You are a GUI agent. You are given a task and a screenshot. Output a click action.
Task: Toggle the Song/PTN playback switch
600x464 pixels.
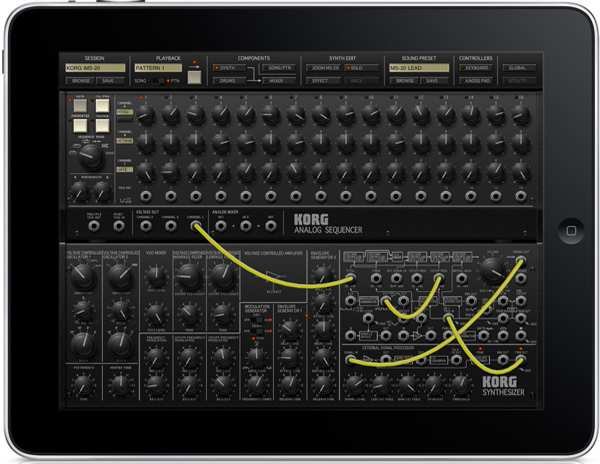[x=158, y=81]
